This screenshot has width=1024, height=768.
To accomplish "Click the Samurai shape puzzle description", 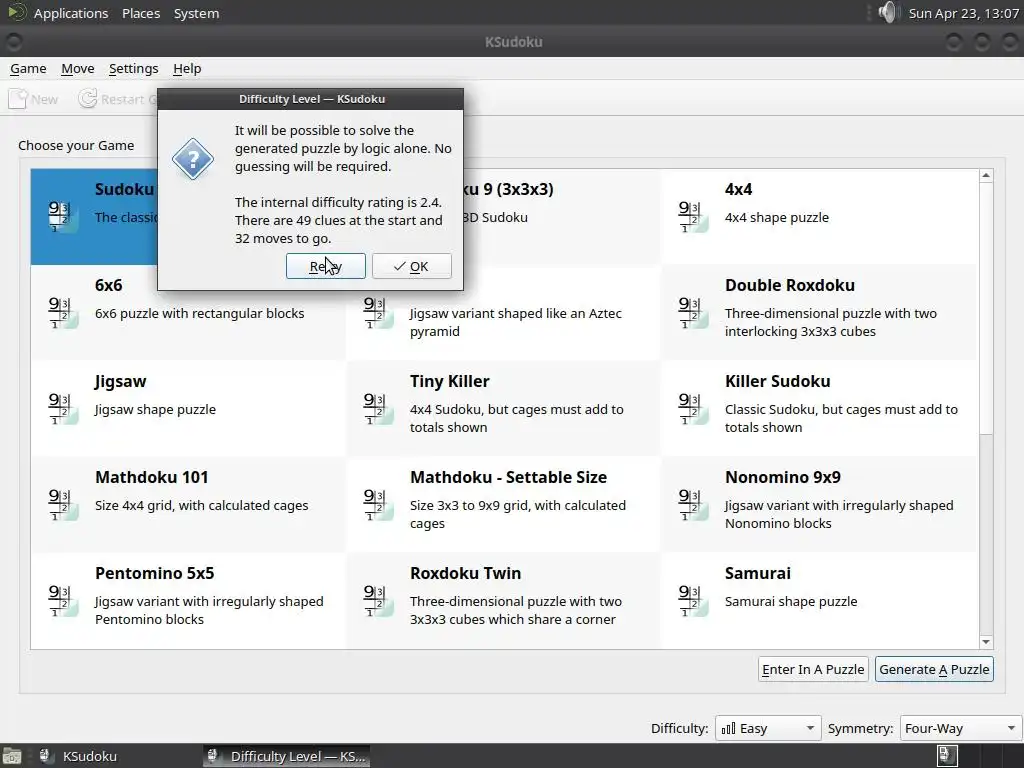I will click(791, 601).
